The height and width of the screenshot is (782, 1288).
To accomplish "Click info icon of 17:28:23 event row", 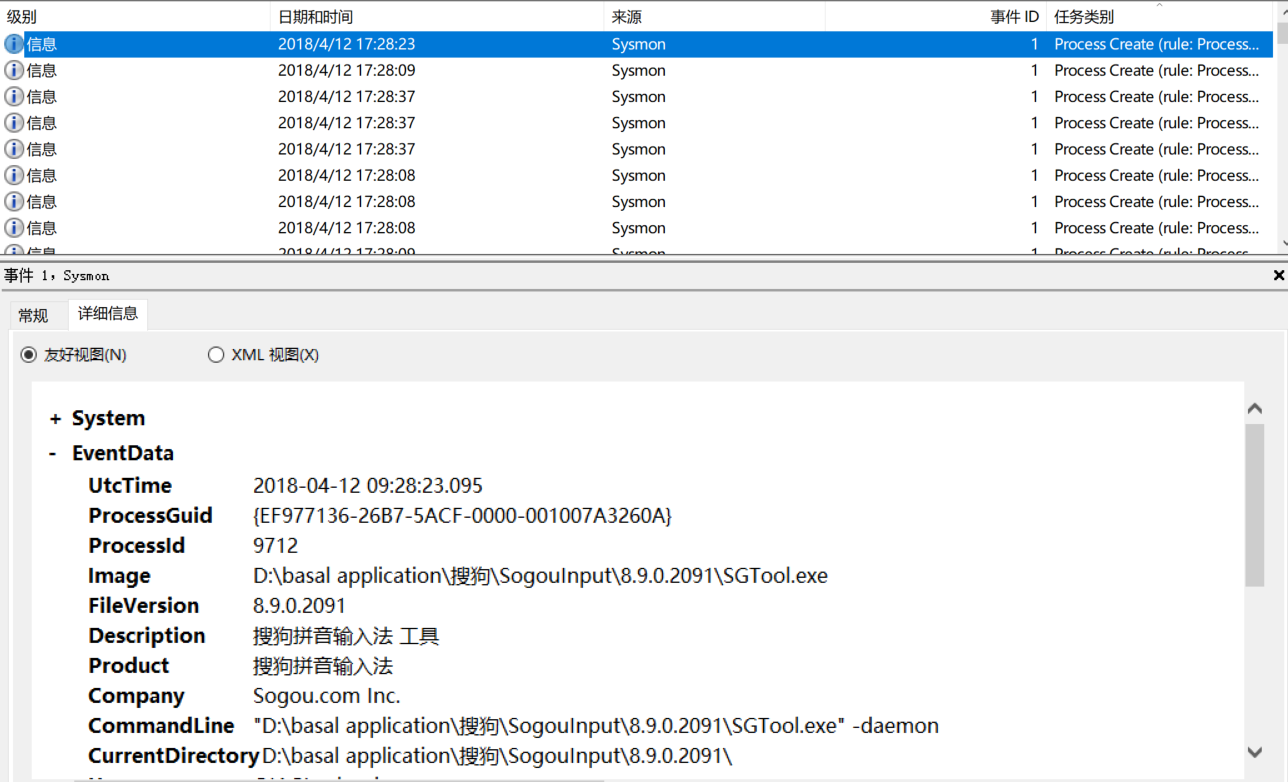I will click(x=14, y=44).
